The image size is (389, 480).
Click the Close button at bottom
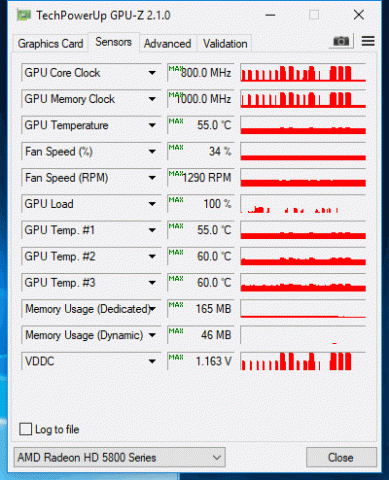(x=341, y=457)
